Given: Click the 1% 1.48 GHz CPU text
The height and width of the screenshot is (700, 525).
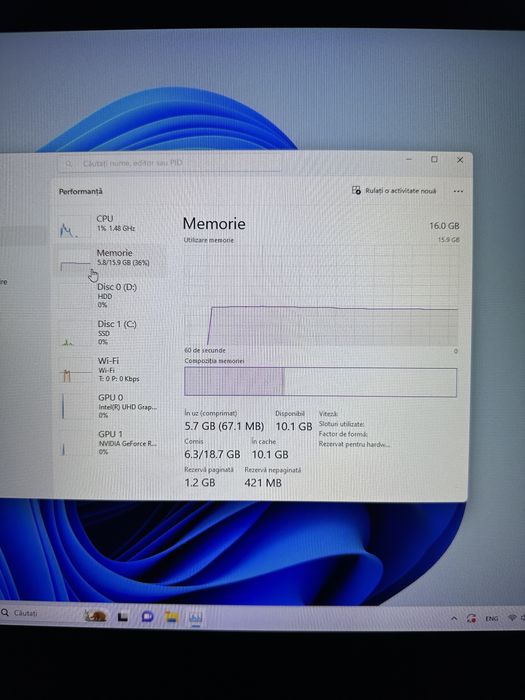Looking at the screenshot, I should click(116, 228).
